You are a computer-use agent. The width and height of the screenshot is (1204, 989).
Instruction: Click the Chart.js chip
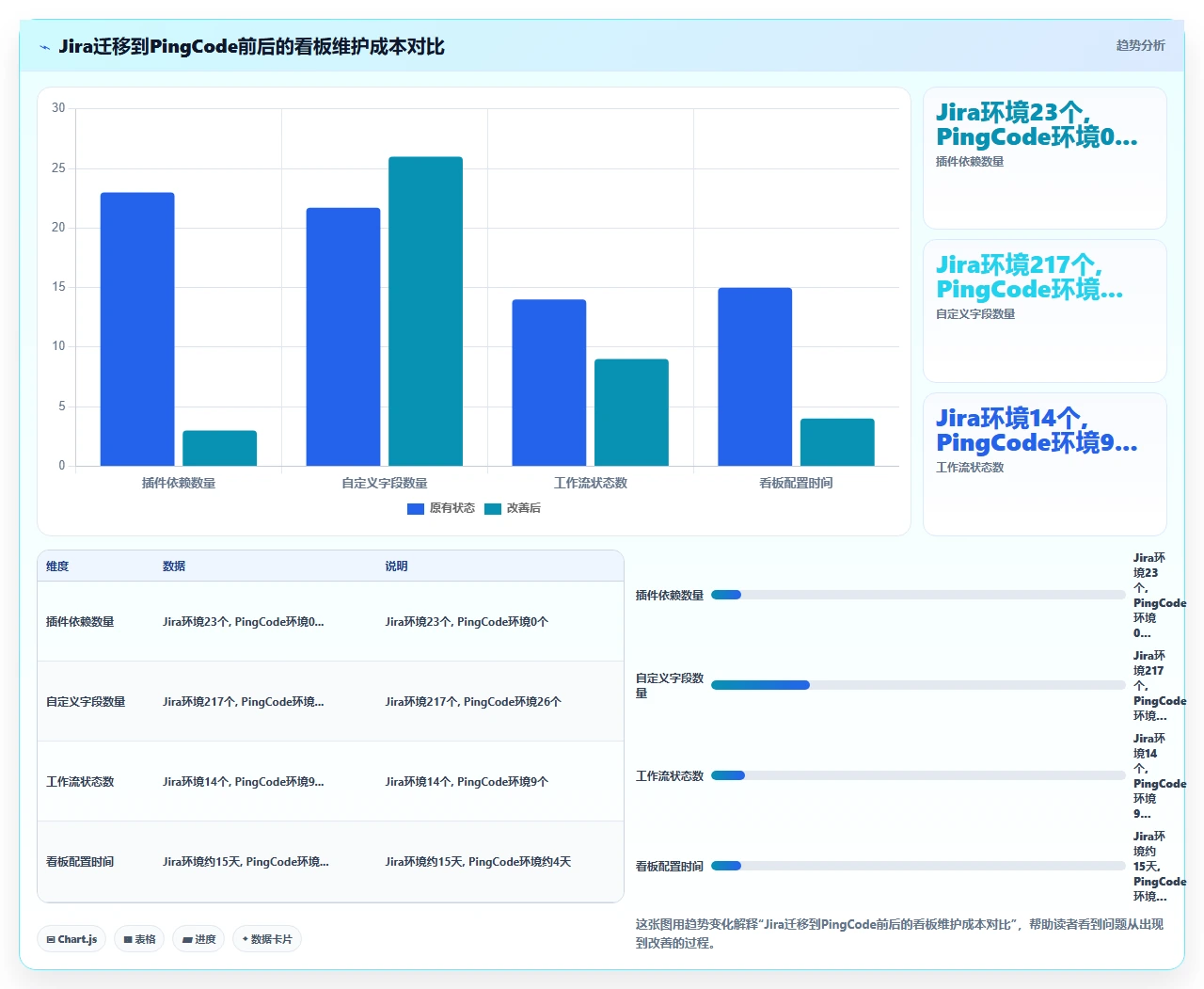[71, 939]
